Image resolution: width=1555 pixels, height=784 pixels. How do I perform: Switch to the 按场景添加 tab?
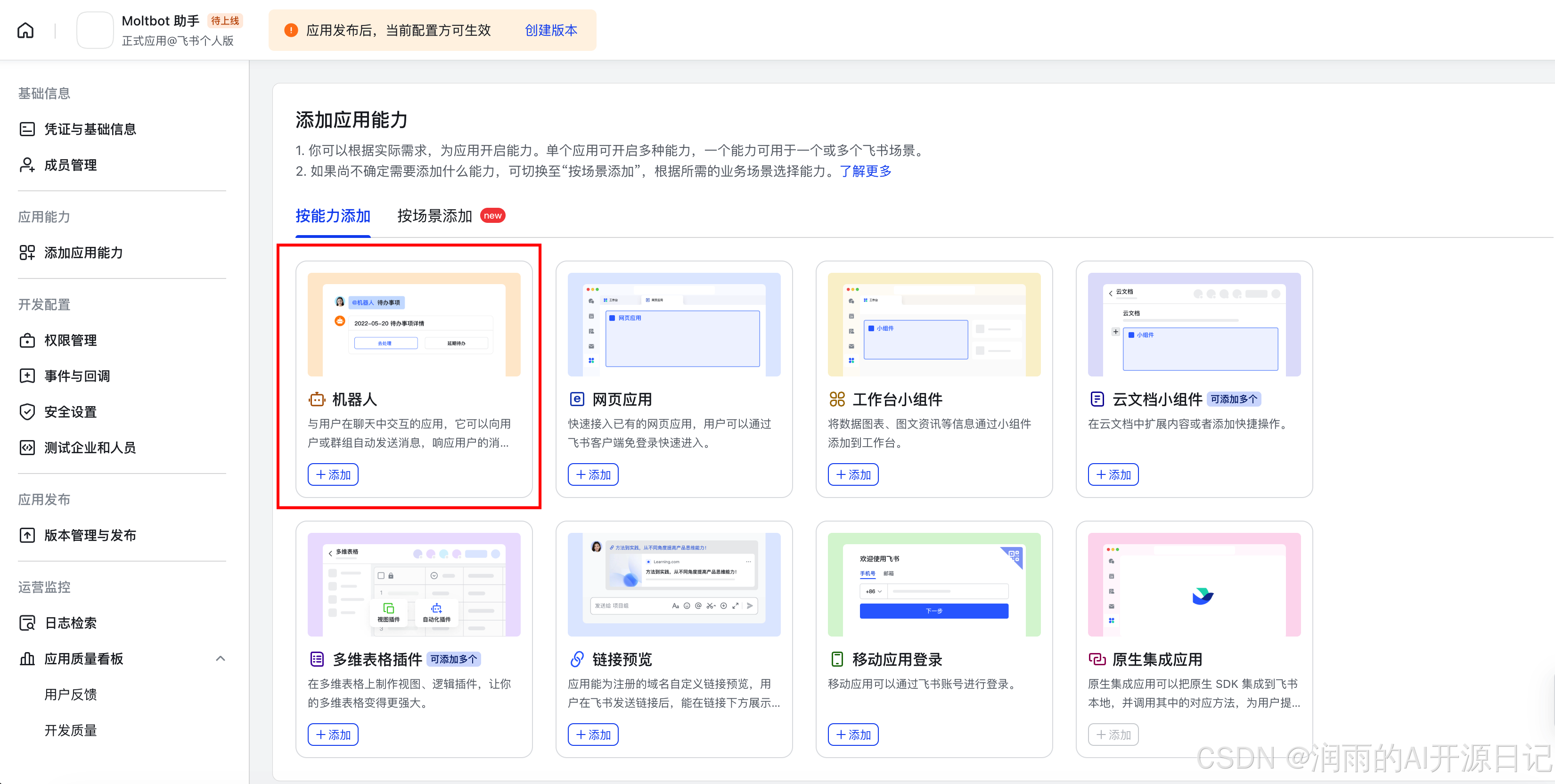pos(434,215)
